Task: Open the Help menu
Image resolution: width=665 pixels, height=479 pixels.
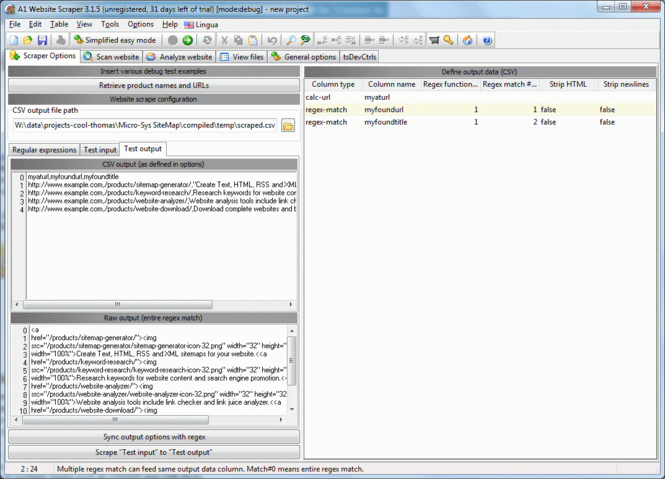Action: 170,24
